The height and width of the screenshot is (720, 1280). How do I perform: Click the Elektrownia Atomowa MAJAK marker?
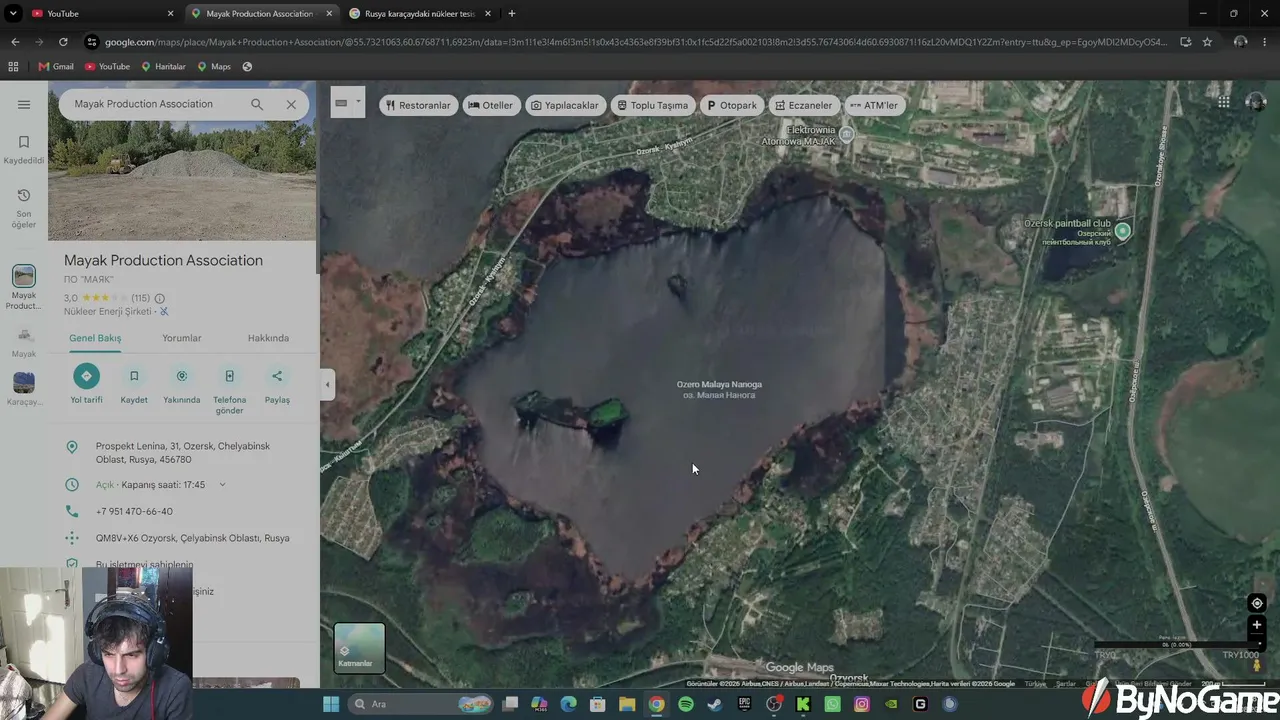(x=847, y=134)
